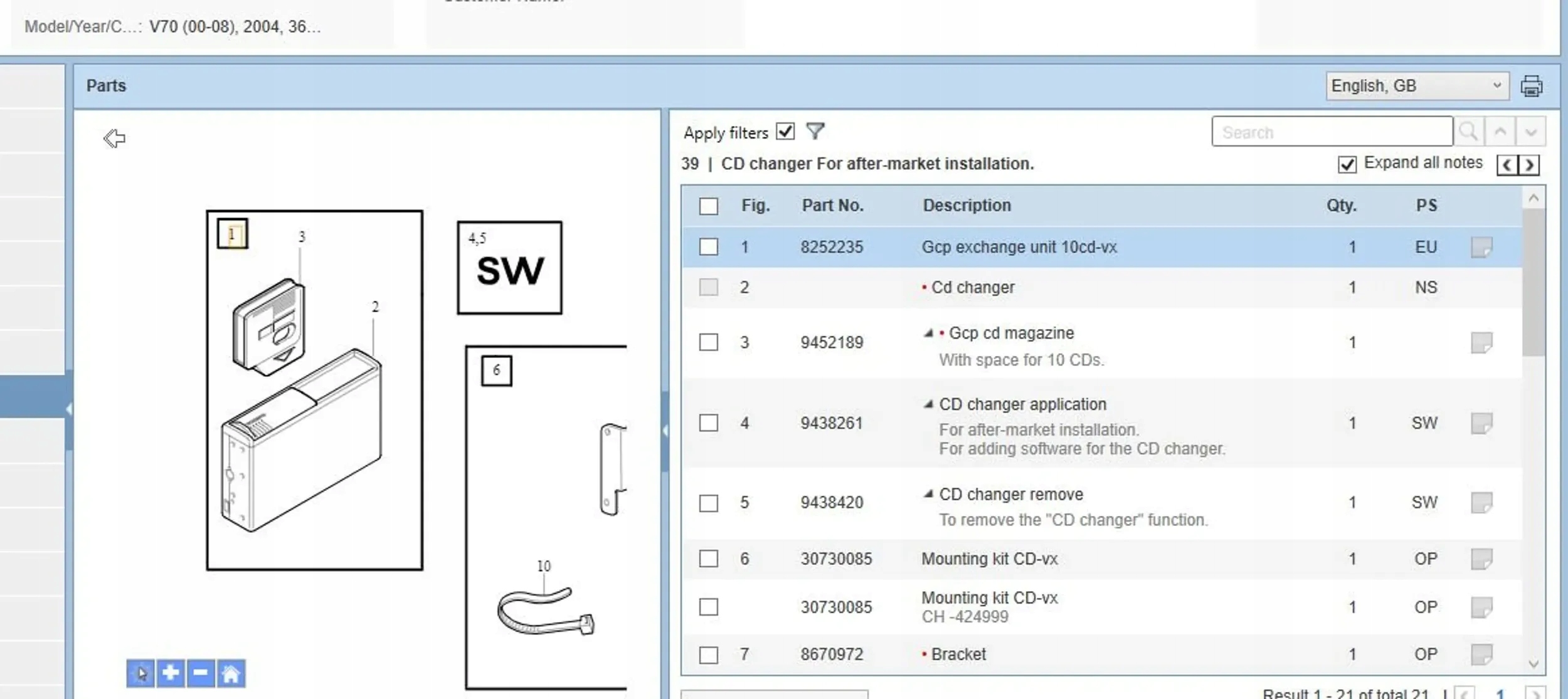The image size is (1568, 699).
Task: Collapse the CD changer remove note
Action: click(x=928, y=494)
